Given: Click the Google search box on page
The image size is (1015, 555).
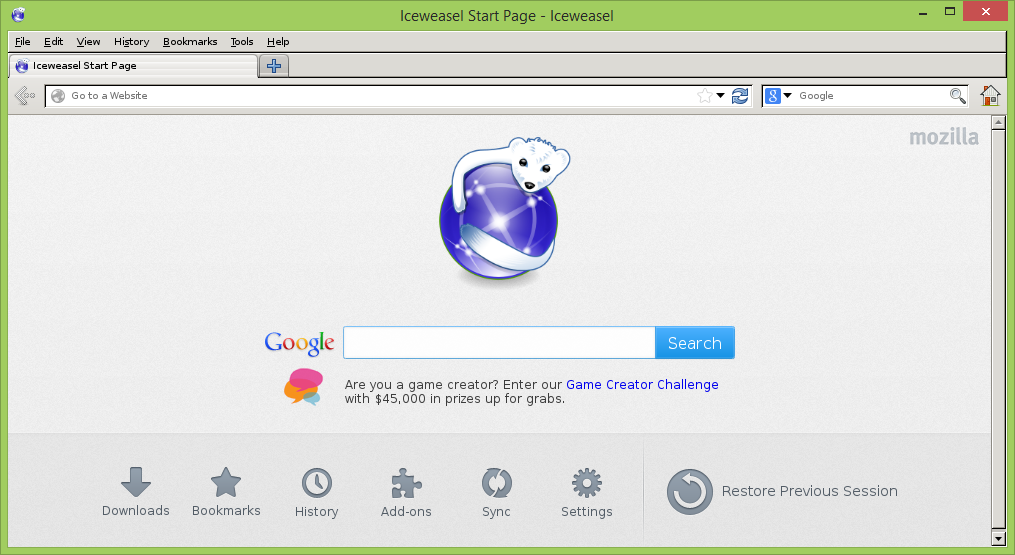Looking at the screenshot, I should coord(499,343).
